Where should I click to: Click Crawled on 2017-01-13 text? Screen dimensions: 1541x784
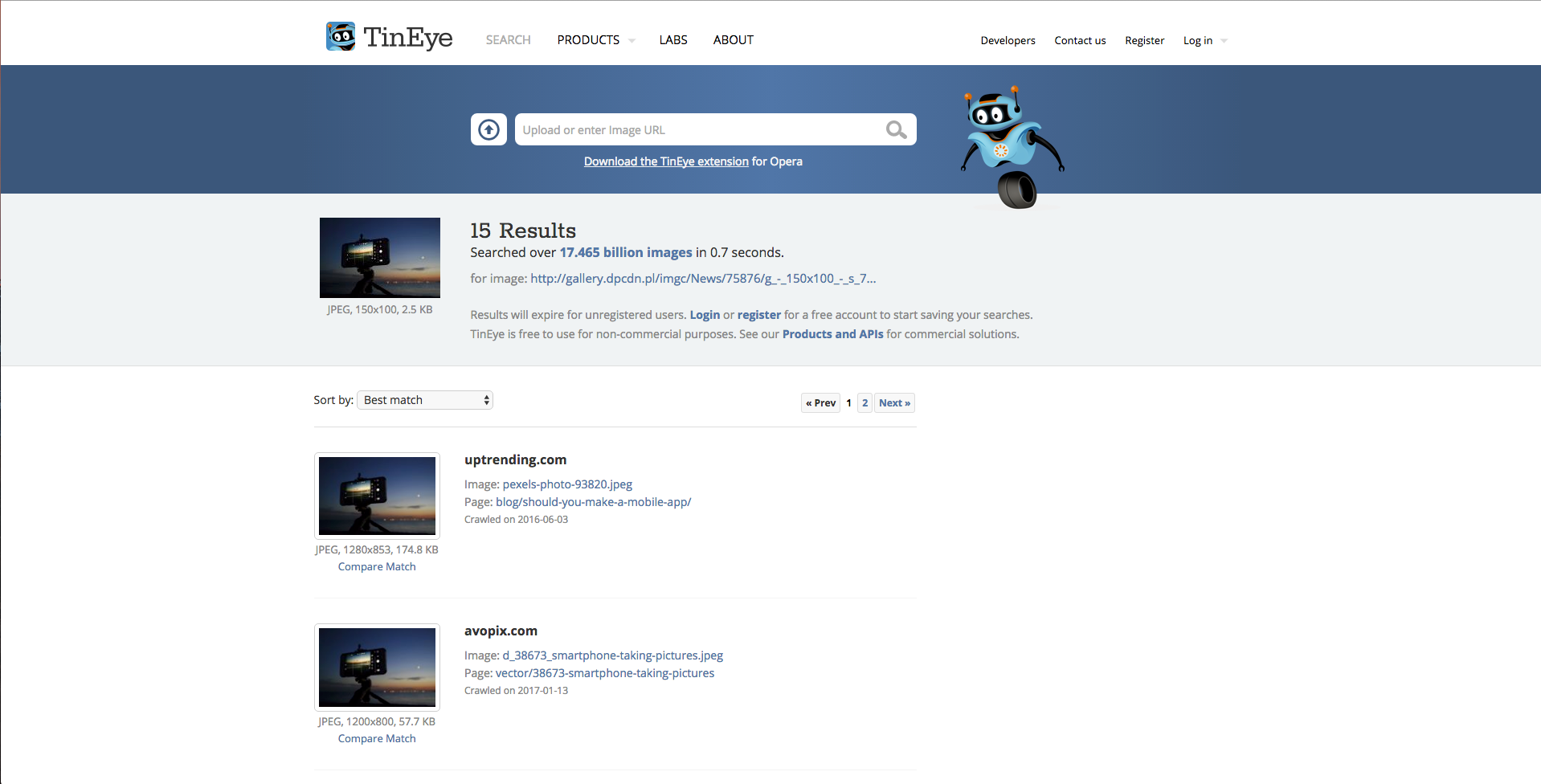[x=516, y=691]
